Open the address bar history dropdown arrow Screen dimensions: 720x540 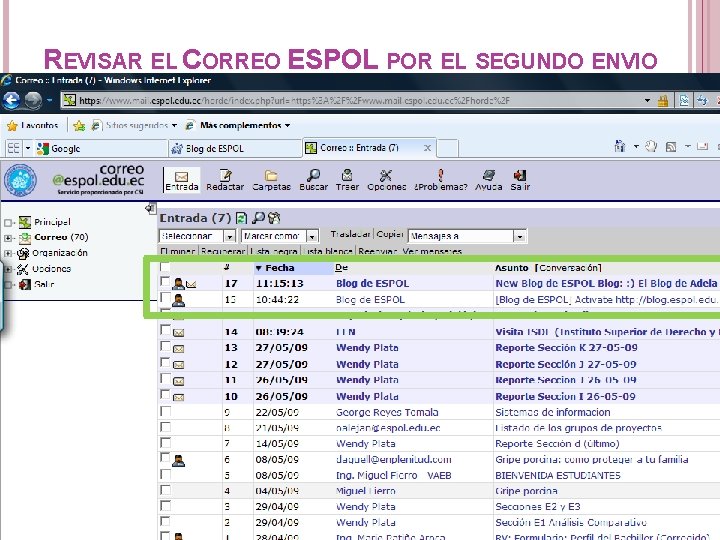coord(647,101)
